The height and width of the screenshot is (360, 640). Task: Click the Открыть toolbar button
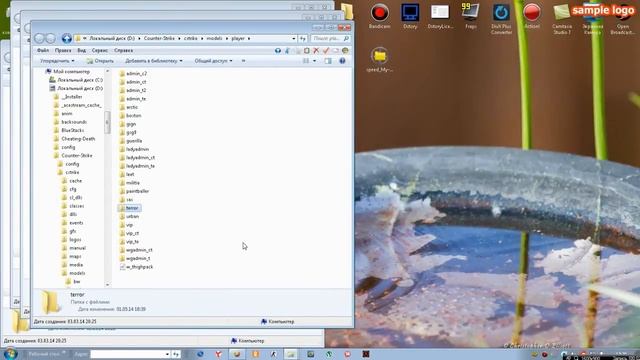click(100, 61)
